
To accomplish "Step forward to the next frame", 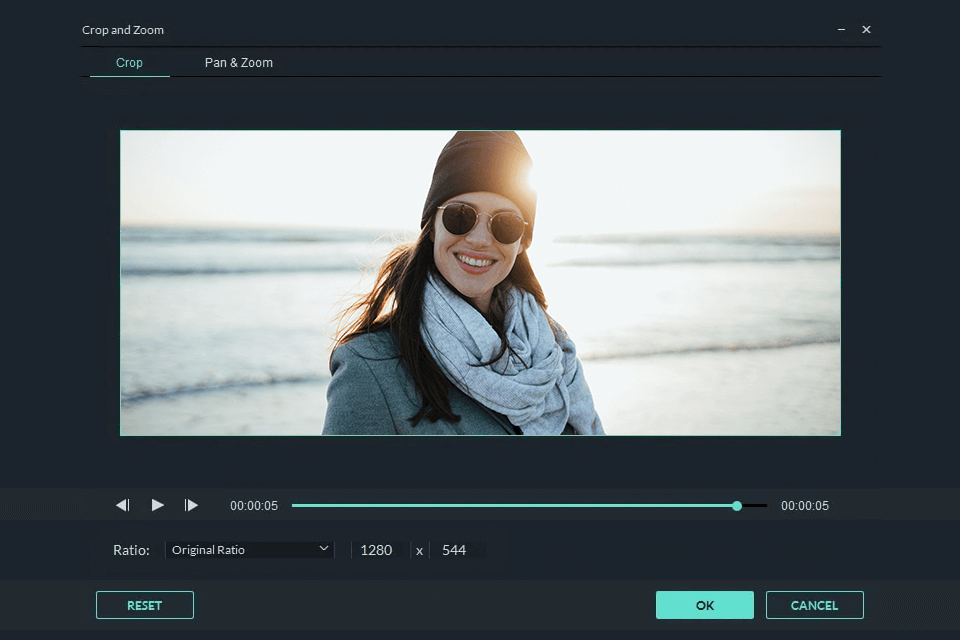I will [x=191, y=505].
